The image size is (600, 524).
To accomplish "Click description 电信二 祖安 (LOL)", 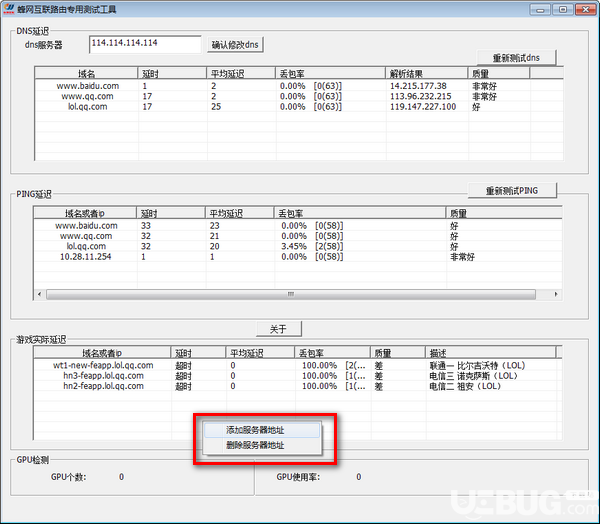I will (465, 386).
